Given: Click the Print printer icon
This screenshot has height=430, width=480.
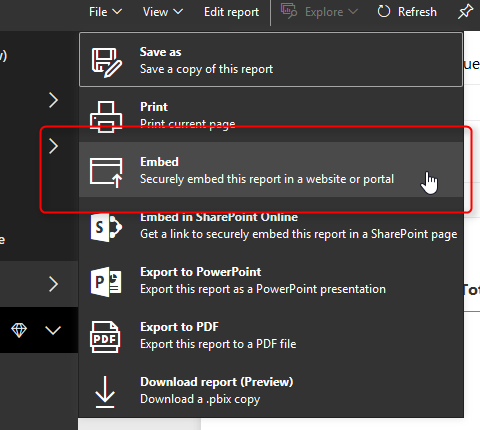Looking at the screenshot, I should point(106,117).
